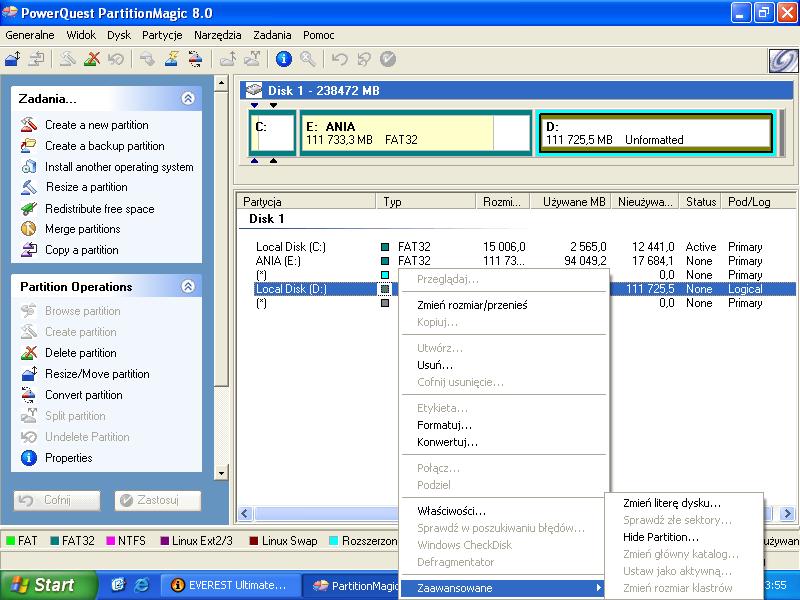Select the D: Unformatted partition block

655,133
